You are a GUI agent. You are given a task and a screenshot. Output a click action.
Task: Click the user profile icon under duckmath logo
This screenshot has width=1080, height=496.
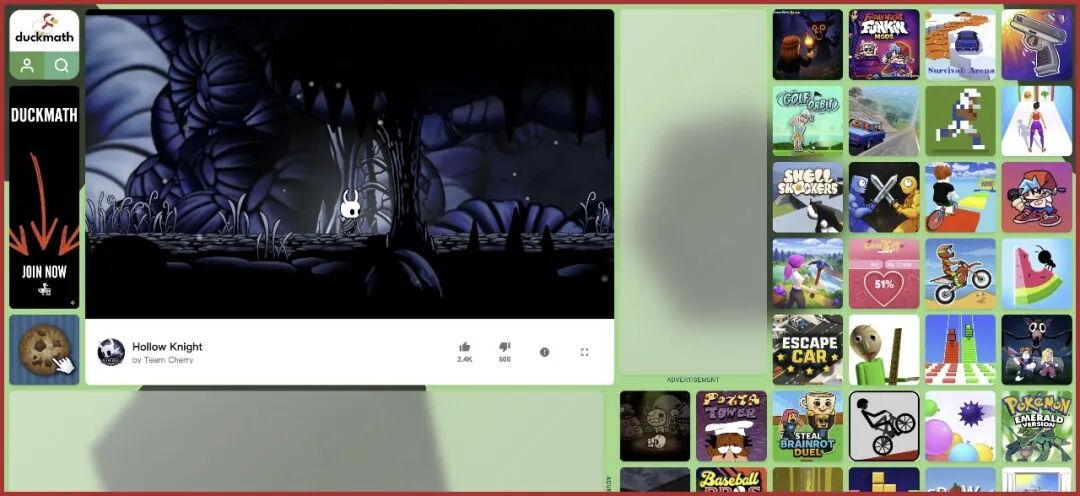pos(28,66)
